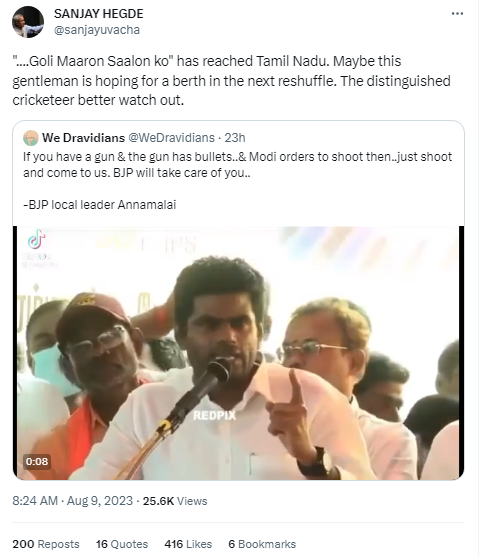Click the 8:24 AM · Aug 9, 2023 timestamp

click(72, 501)
